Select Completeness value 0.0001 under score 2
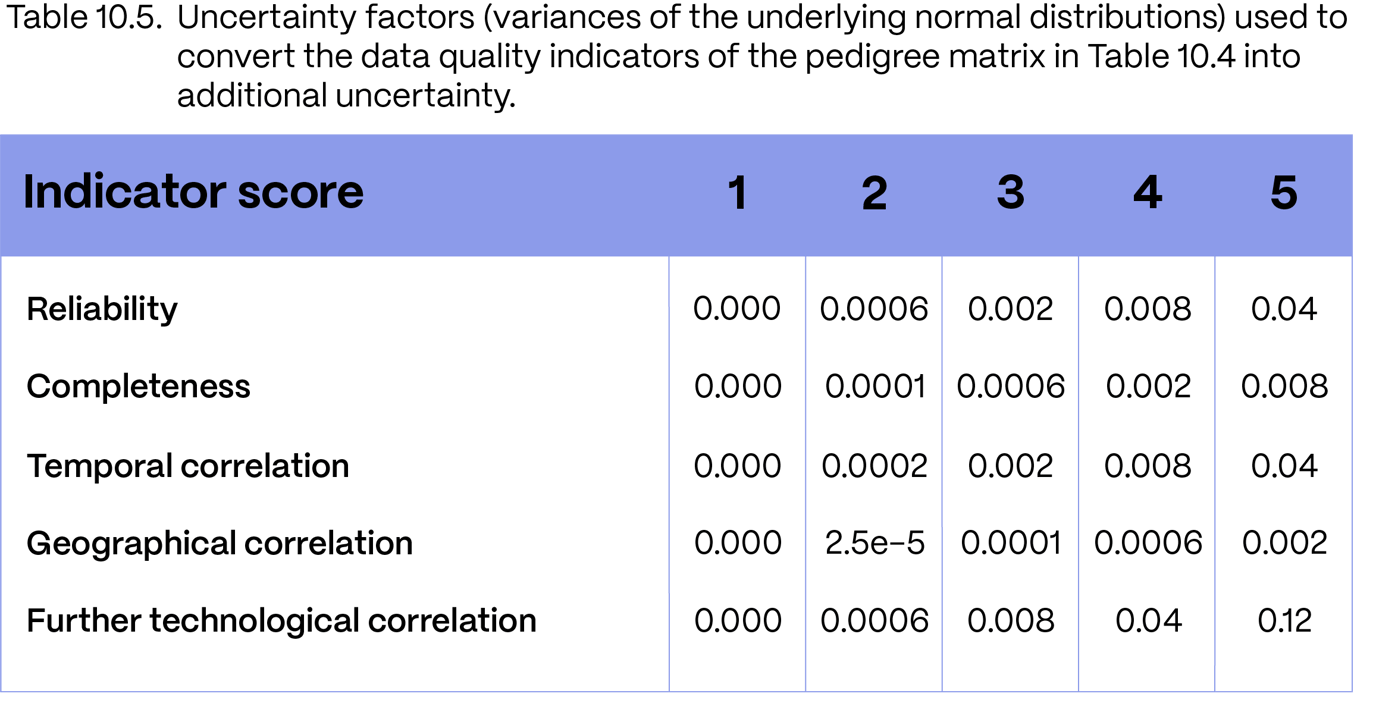The height and width of the screenshot is (703, 1376). tap(873, 387)
